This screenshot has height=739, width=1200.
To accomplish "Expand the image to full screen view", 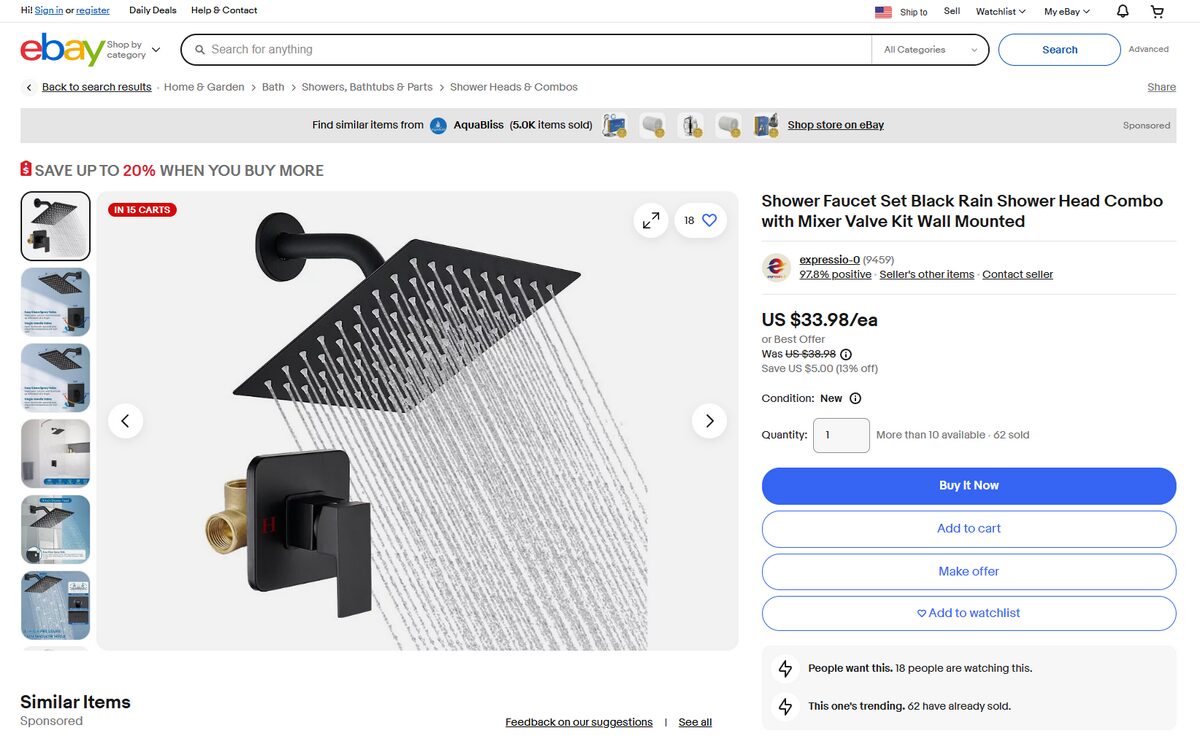I will pyautogui.click(x=651, y=220).
